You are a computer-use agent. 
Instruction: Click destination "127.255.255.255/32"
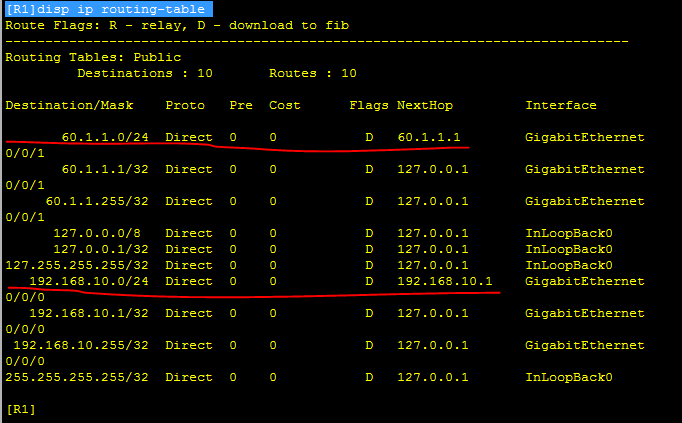77,265
